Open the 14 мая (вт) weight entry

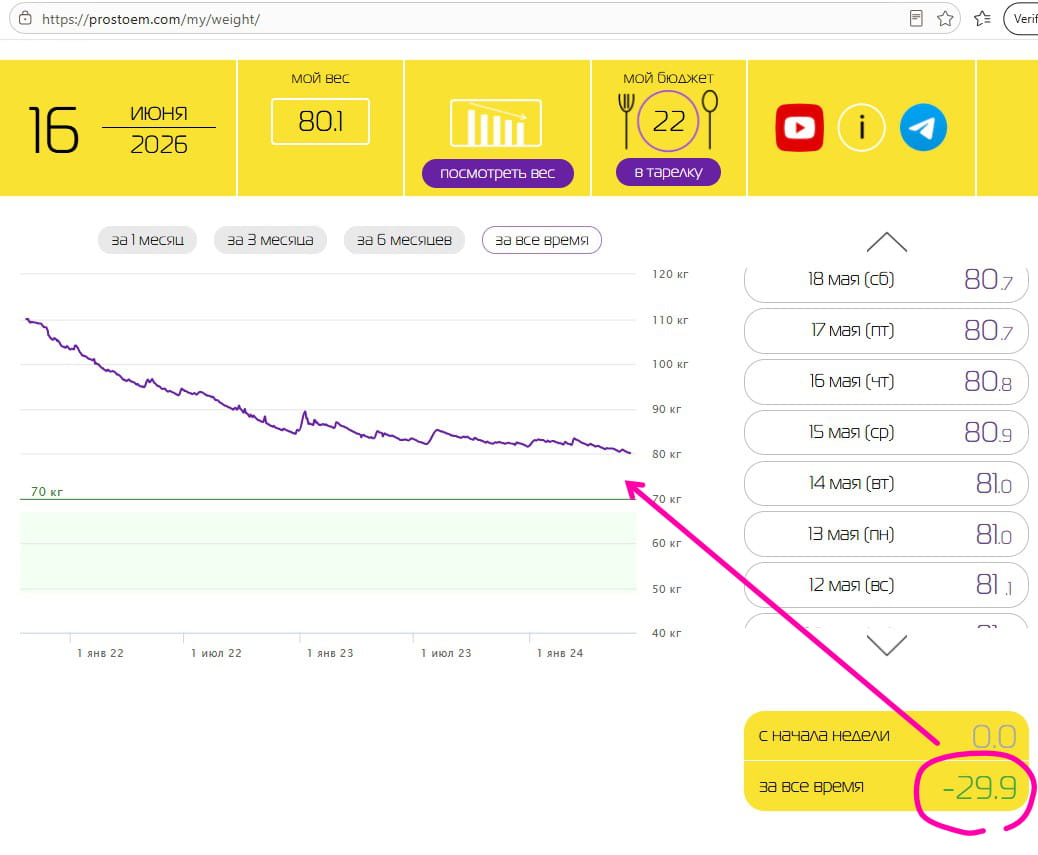[886, 483]
